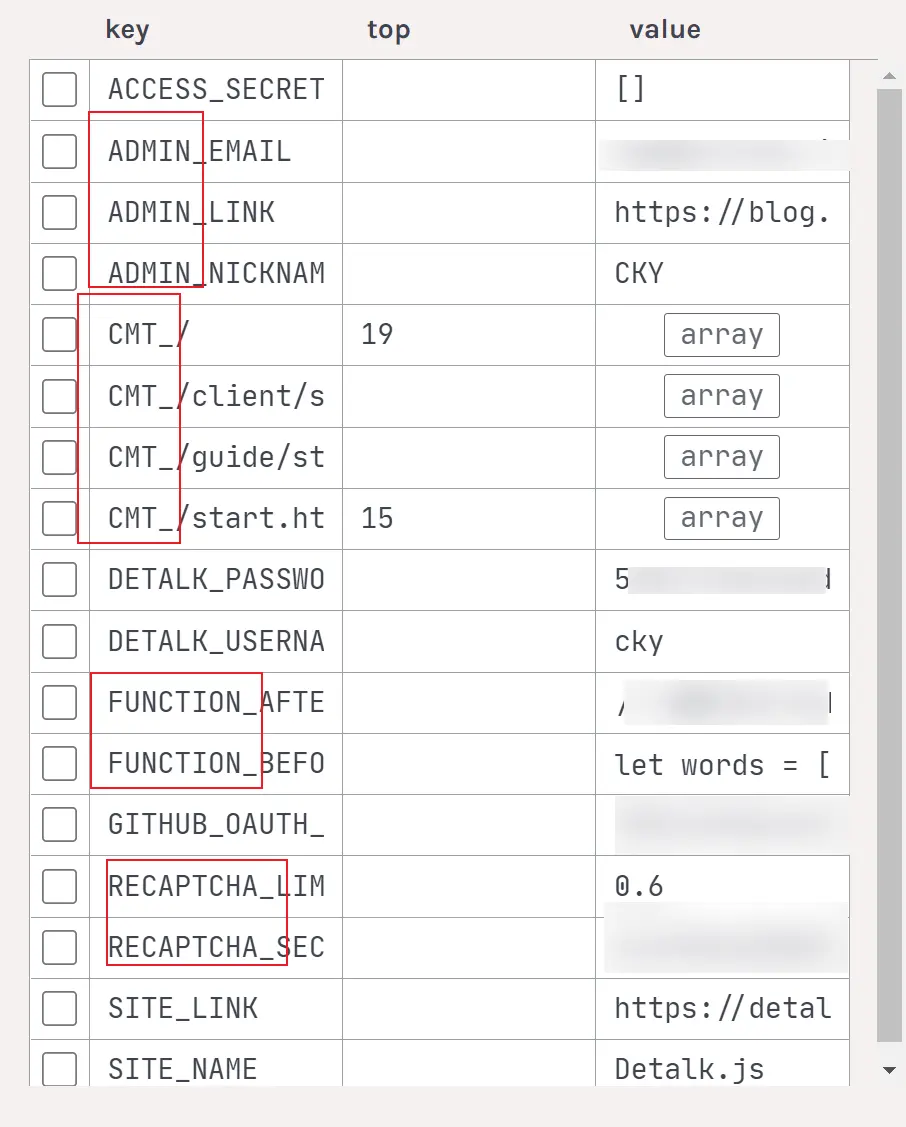This screenshot has height=1127, width=906.
Task: Click scrollbar up arrow
Action: point(889,75)
